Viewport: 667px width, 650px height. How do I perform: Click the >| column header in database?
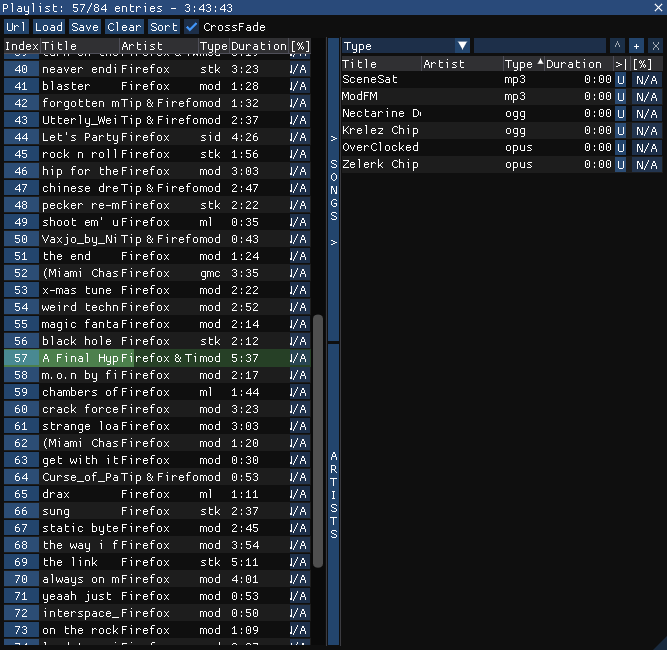click(x=621, y=64)
